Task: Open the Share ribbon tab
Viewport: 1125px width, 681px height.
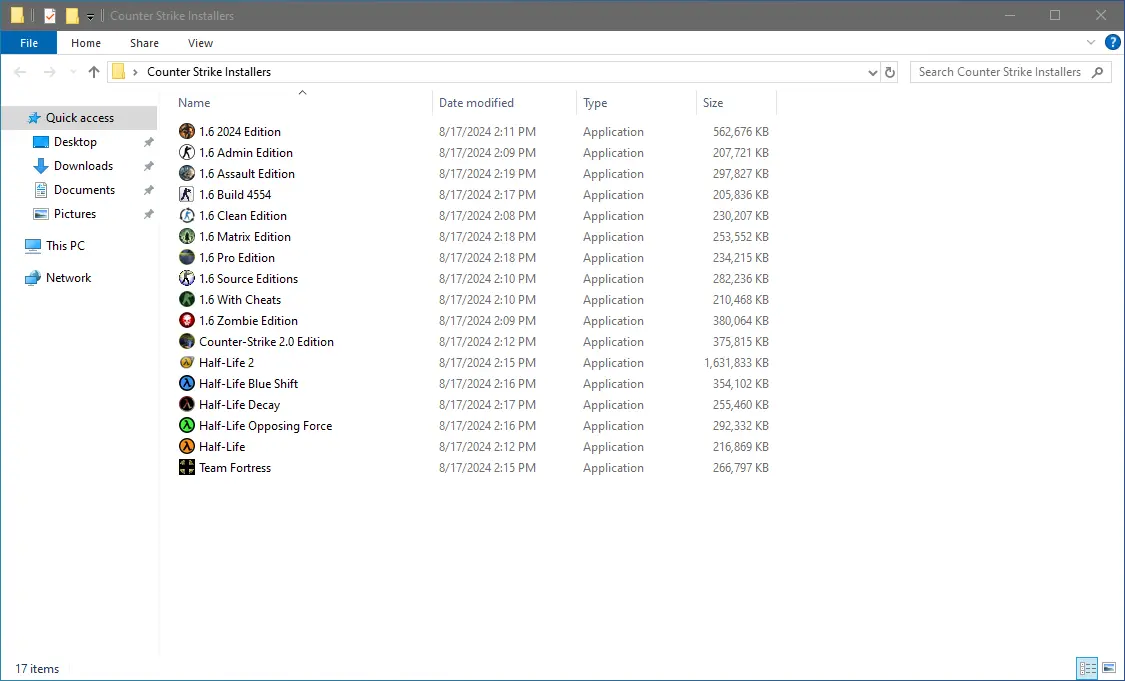Action: (x=144, y=43)
